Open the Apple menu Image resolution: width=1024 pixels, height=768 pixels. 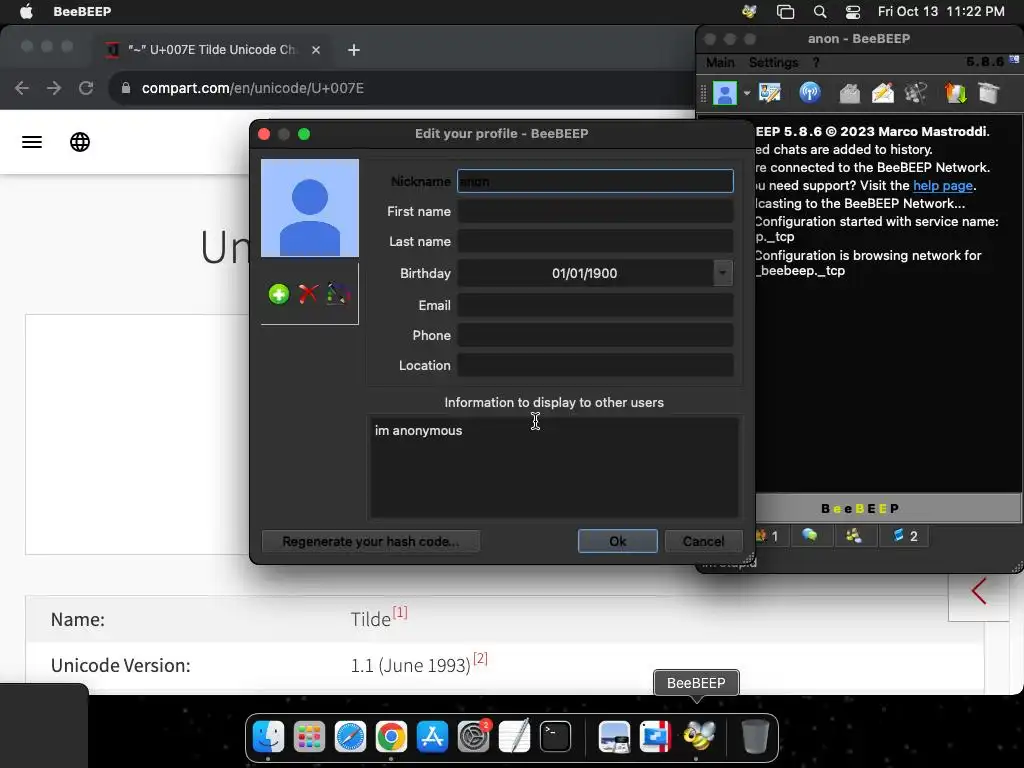point(26,11)
